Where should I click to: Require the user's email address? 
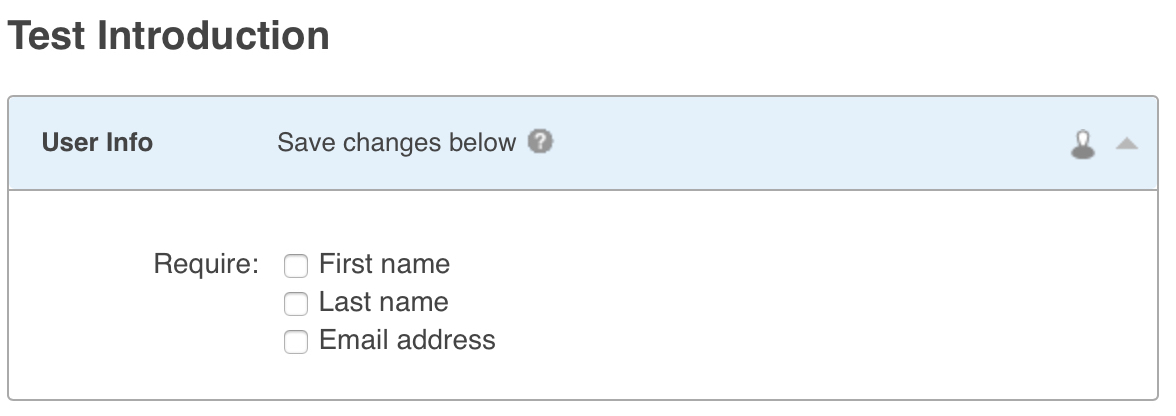pyautogui.click(x=295, y=342)
